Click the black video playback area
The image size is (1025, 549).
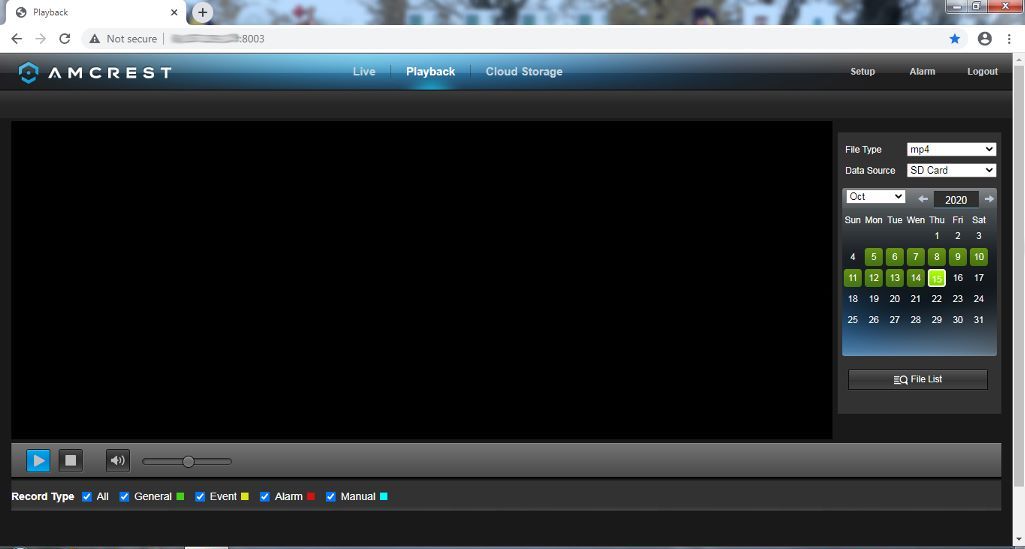(422, 280)
